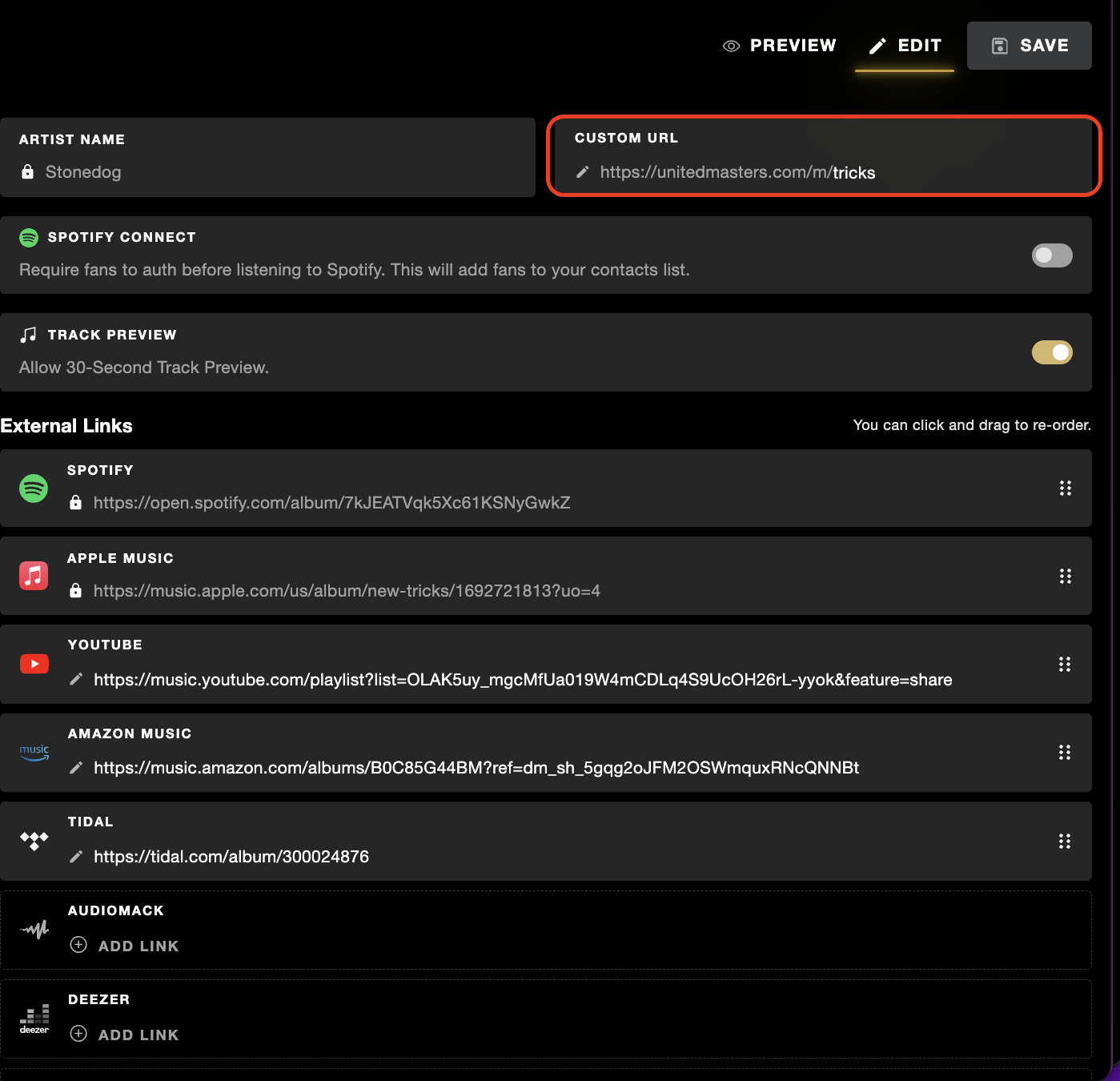Click the Tidal row drag handle
Screen dimensions: 1120x1081
tap(1065, 842)
